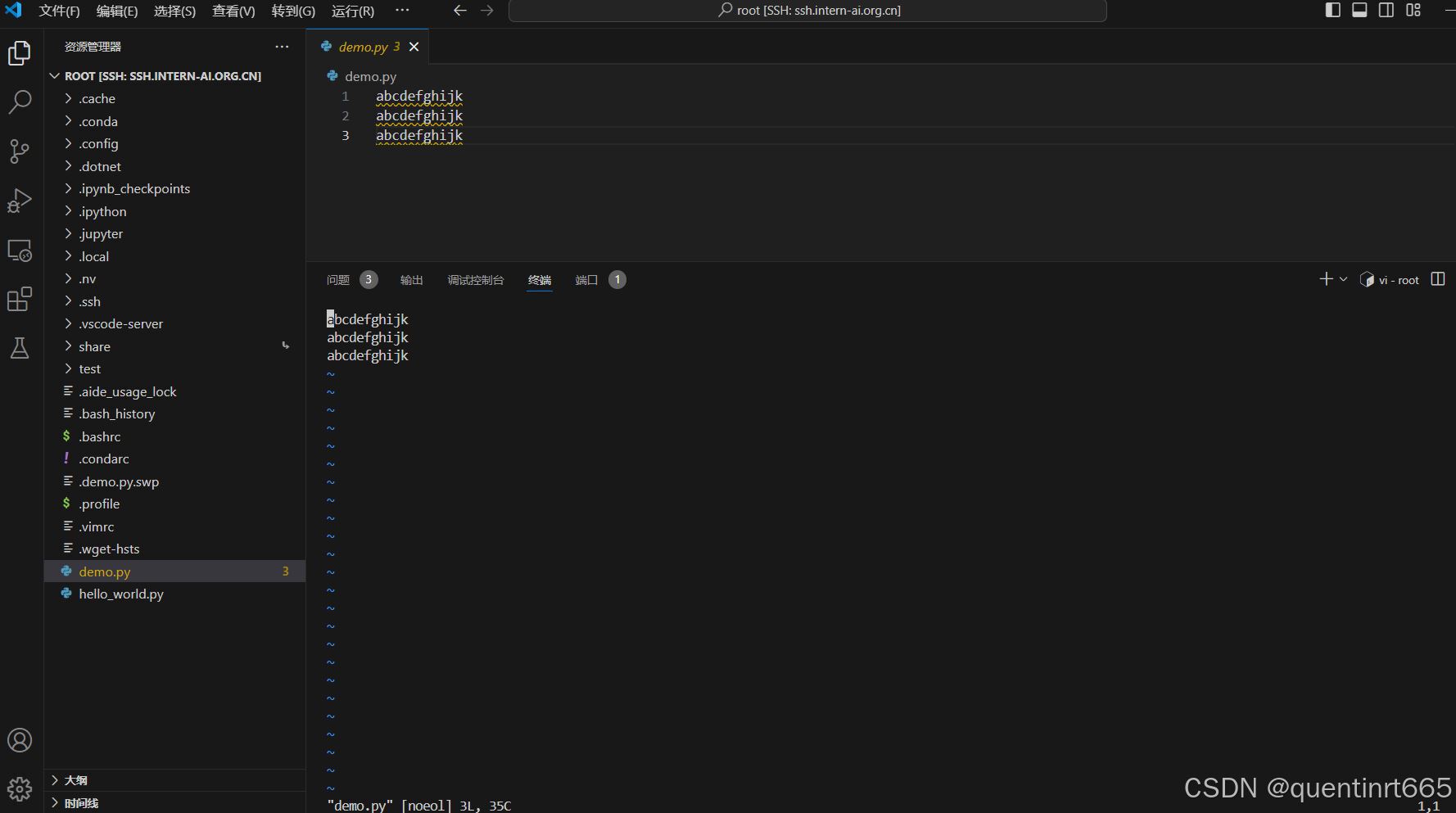Open the Accounts icon
Screen dimensions: 1456x813
[20, 739]
